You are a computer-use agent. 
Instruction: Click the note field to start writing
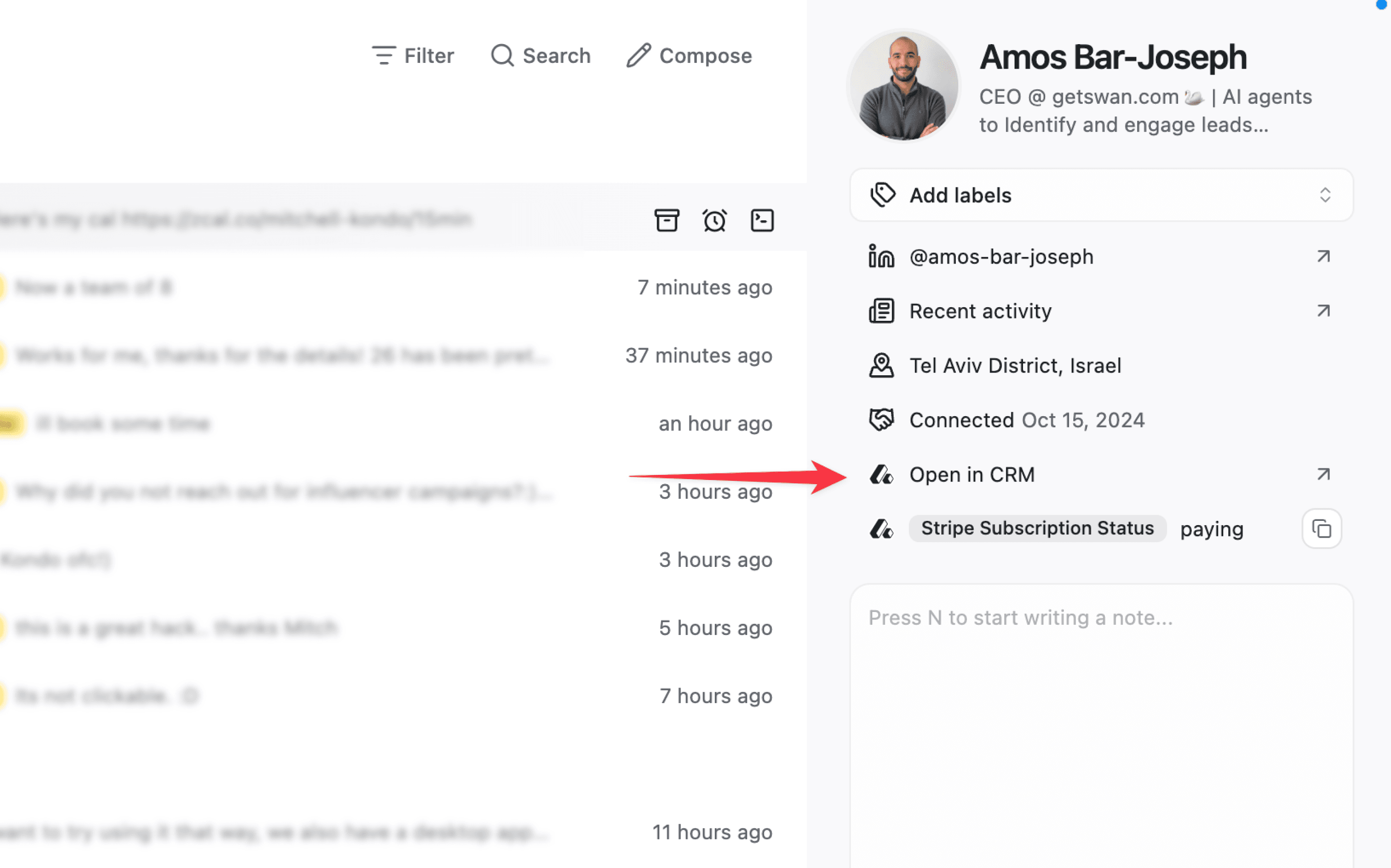(x=1101, y=689)
